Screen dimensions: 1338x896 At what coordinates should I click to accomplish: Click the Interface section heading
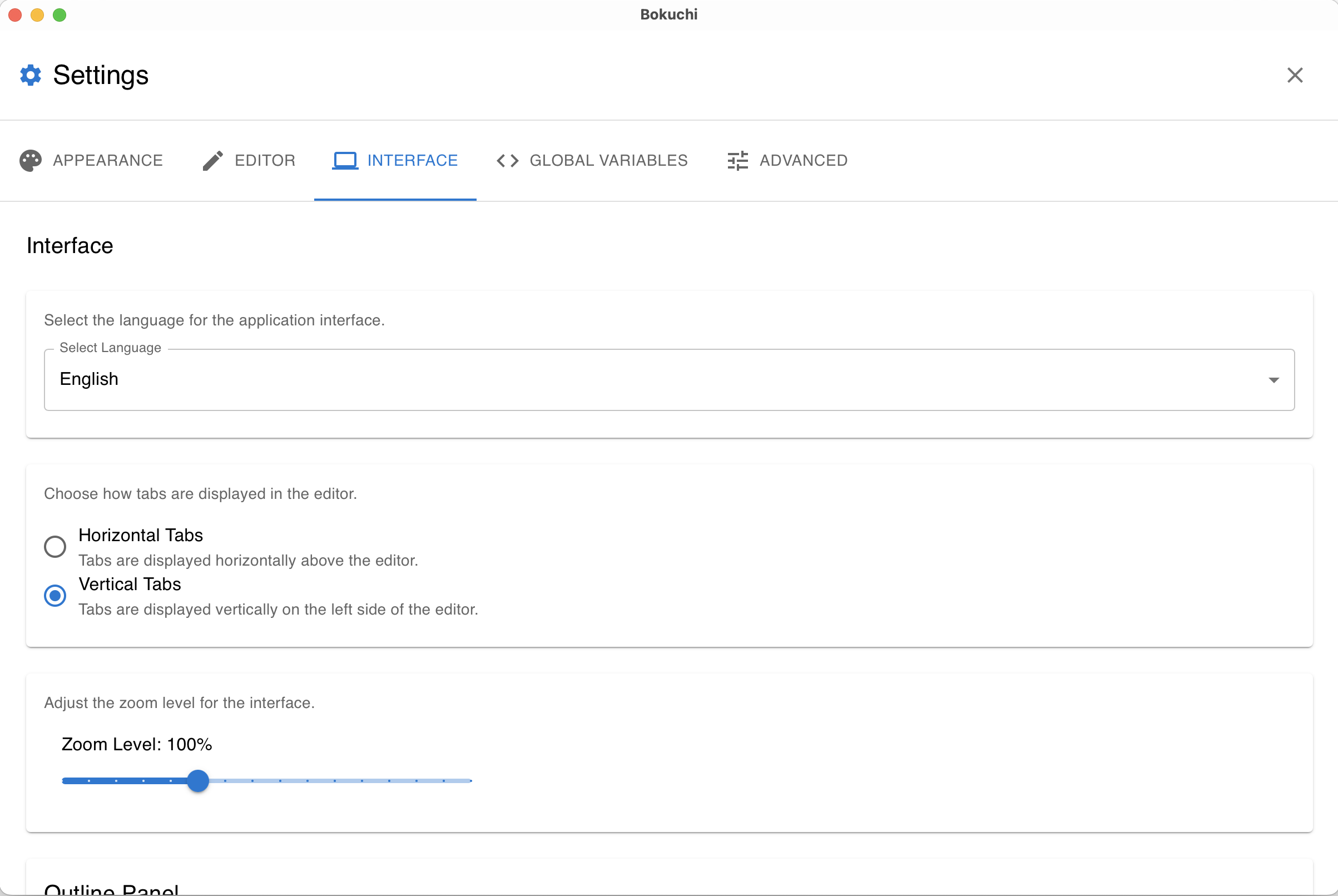point(69,245)
